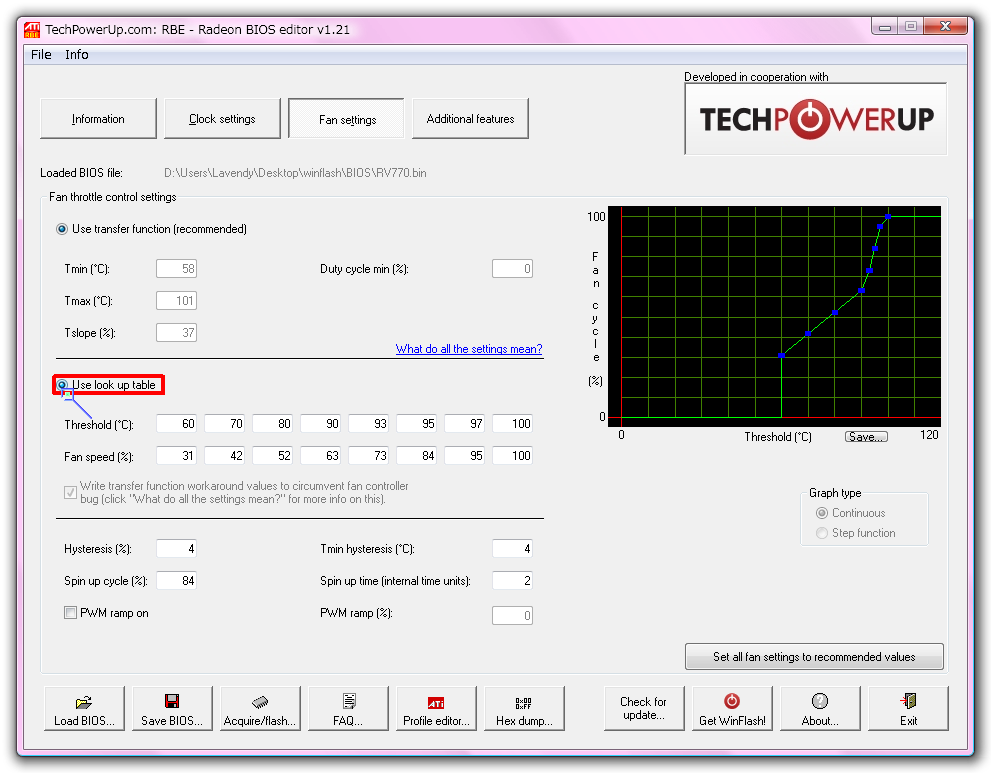Click the Spin up time field
This screenshot has width=991, height=773.
(x=513, y=581)
